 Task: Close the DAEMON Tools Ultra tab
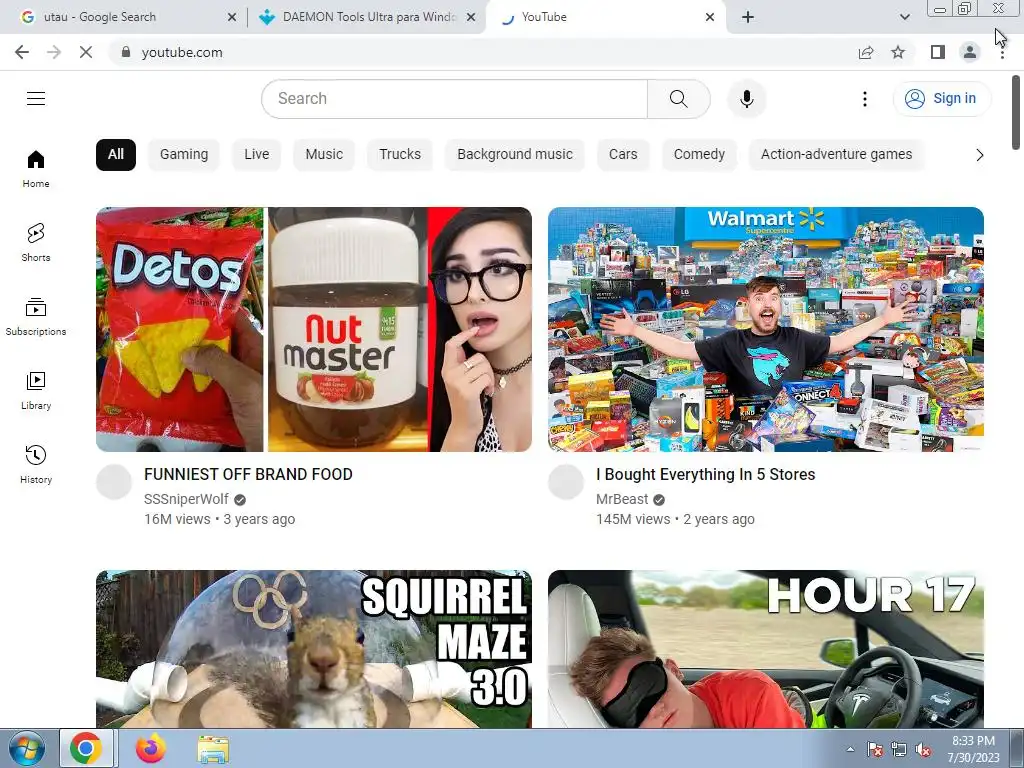coord(471,17)
